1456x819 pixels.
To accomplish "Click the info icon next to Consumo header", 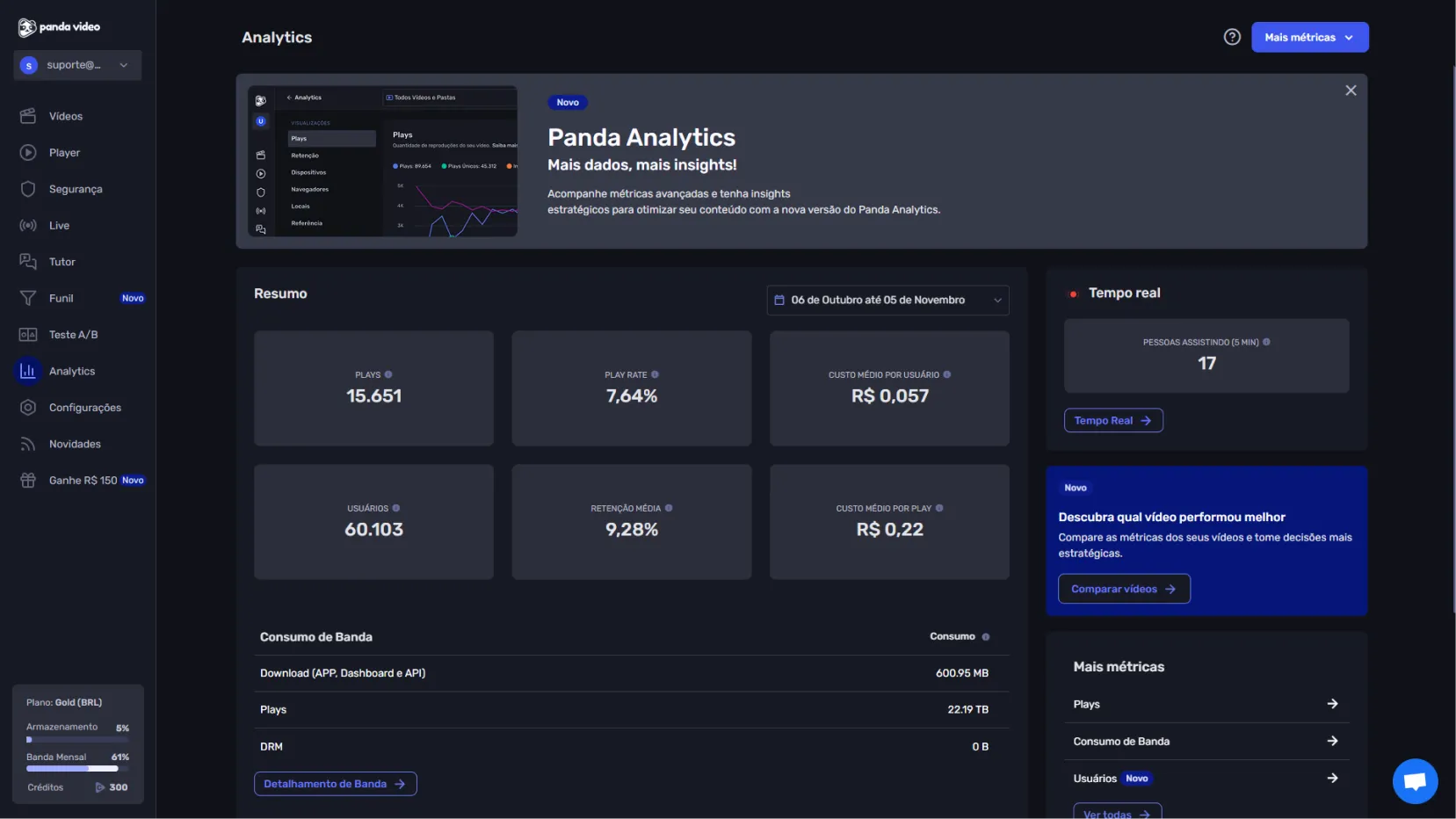I will (x=985, y=637).
